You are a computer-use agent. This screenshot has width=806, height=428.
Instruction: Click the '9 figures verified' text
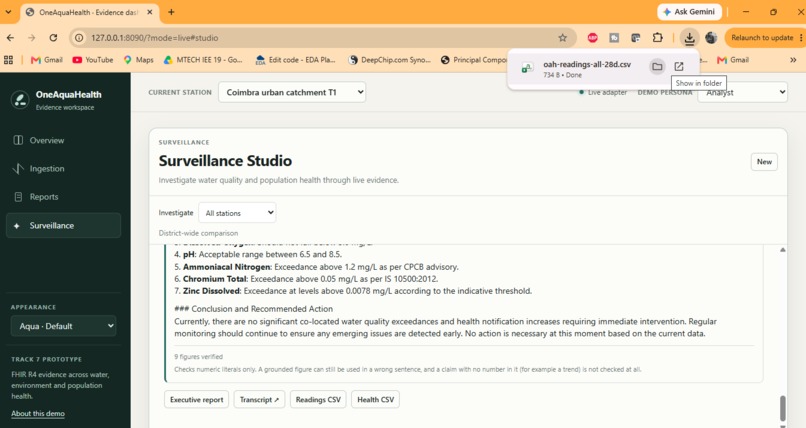198,357
